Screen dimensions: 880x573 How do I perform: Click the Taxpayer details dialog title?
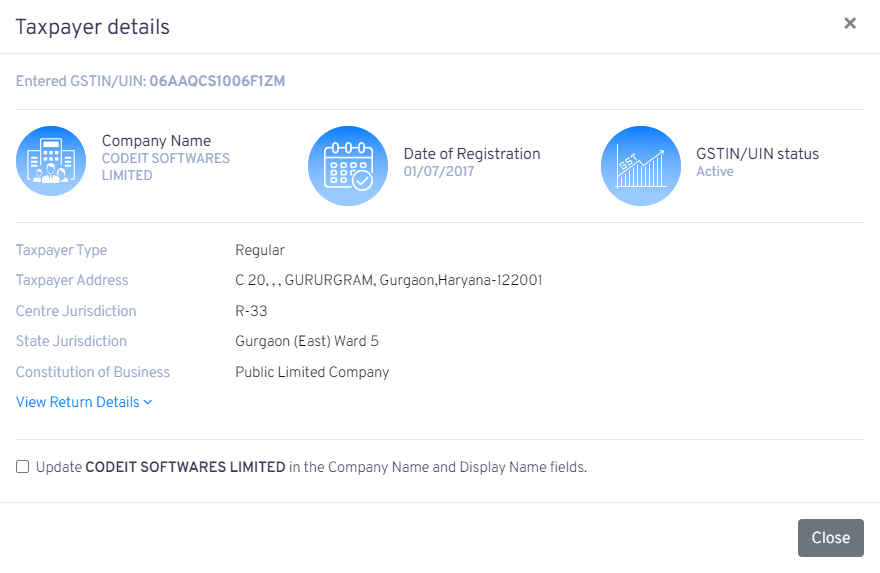coord(92,27)
